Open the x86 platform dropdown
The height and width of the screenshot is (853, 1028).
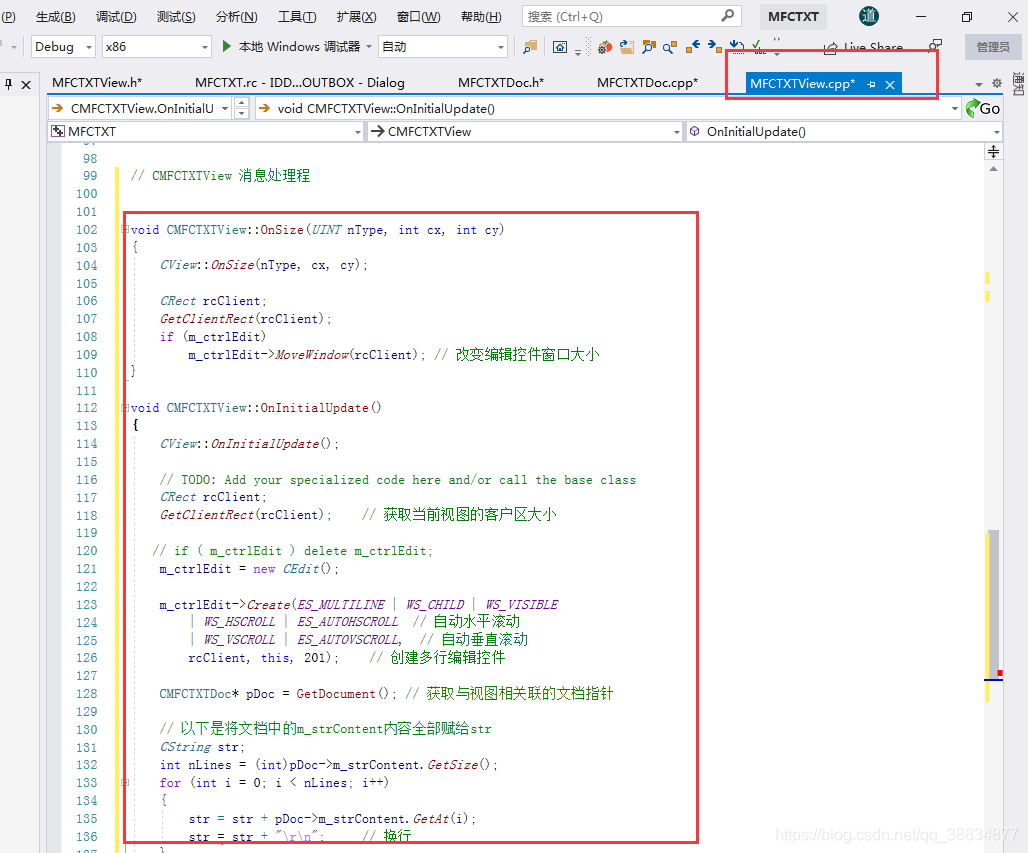156,47
